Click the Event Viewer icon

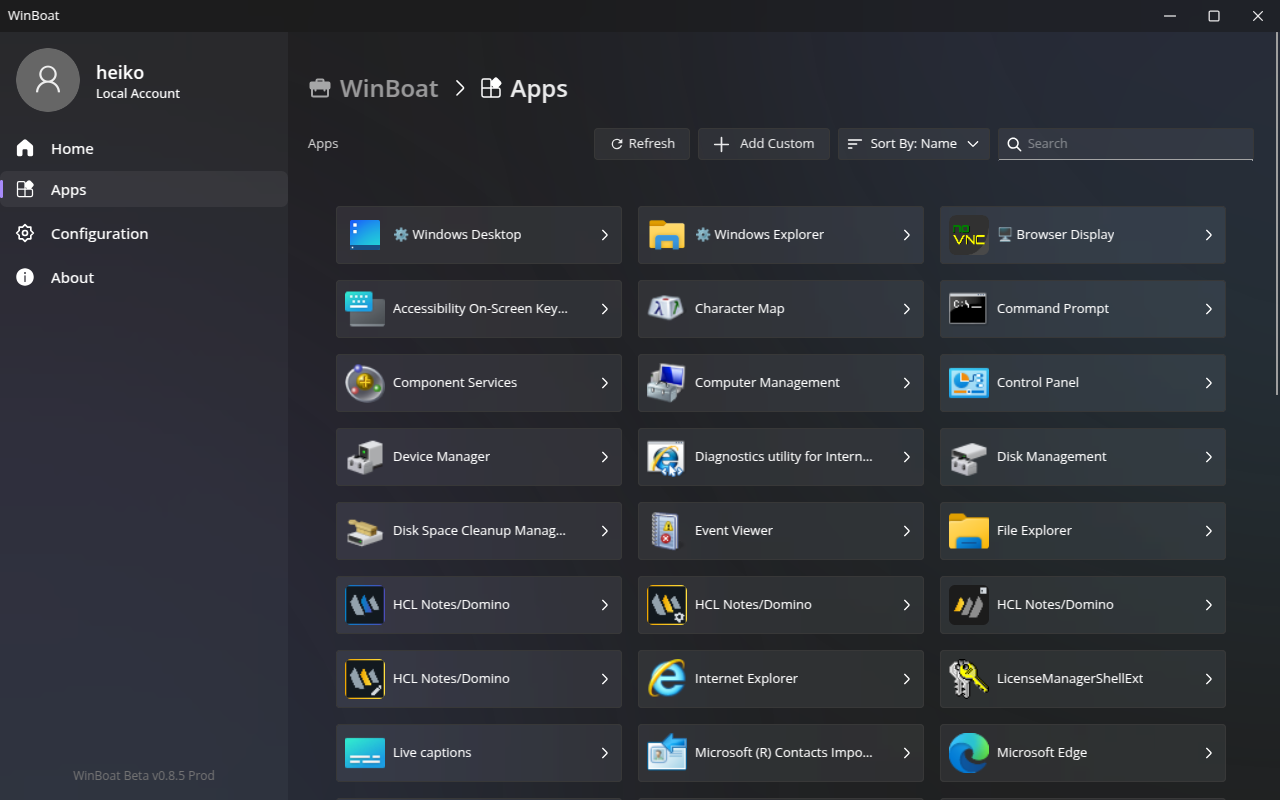click(666, 531)
